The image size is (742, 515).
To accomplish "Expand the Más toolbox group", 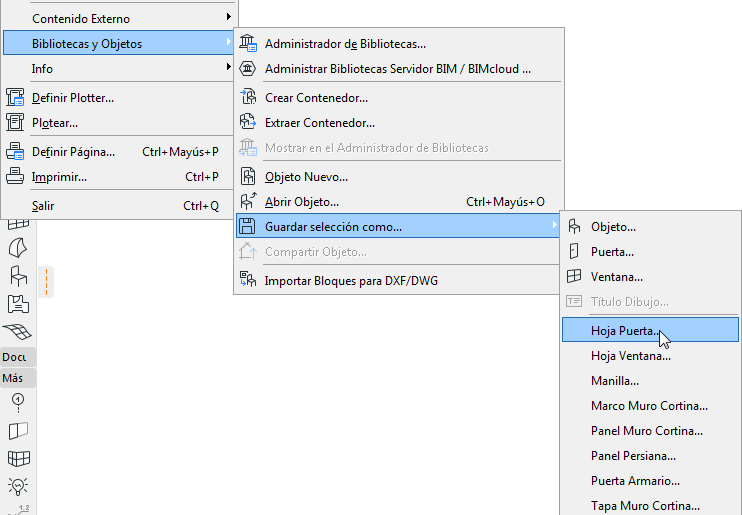I will click(x=18, y=378).
